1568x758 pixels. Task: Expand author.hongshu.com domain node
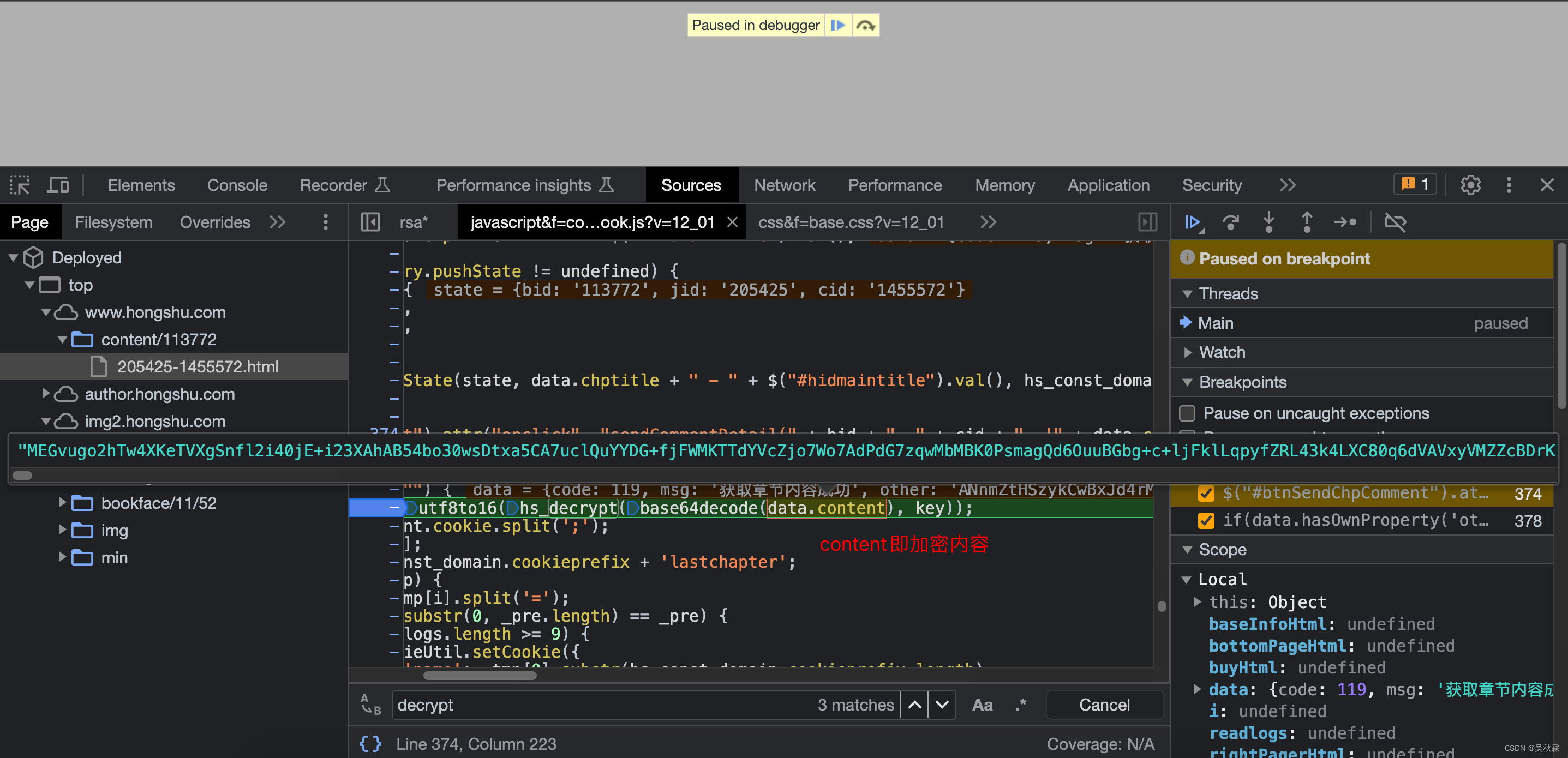point(46,394)
